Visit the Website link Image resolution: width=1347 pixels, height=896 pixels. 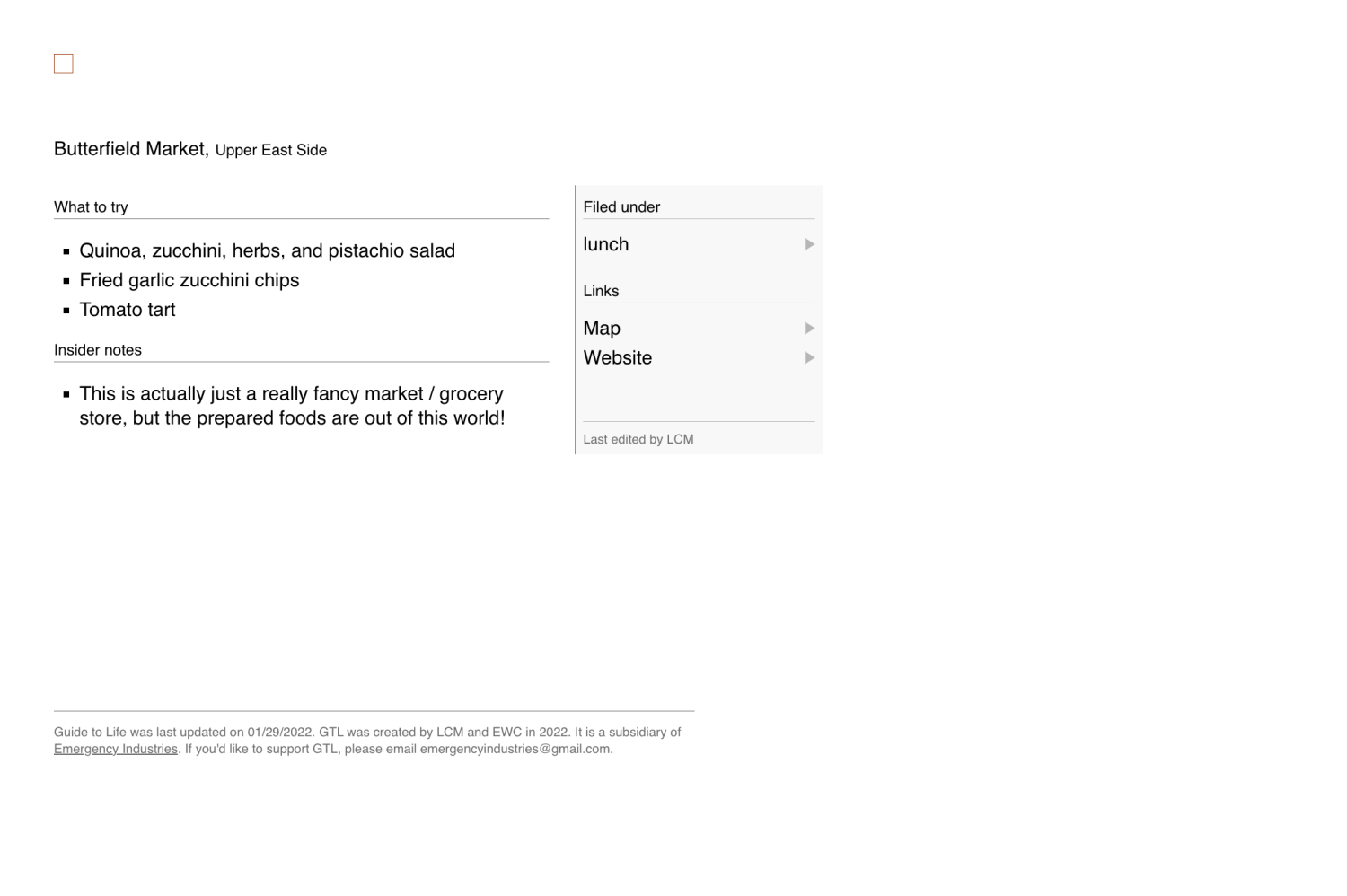[x=618, y=358]
